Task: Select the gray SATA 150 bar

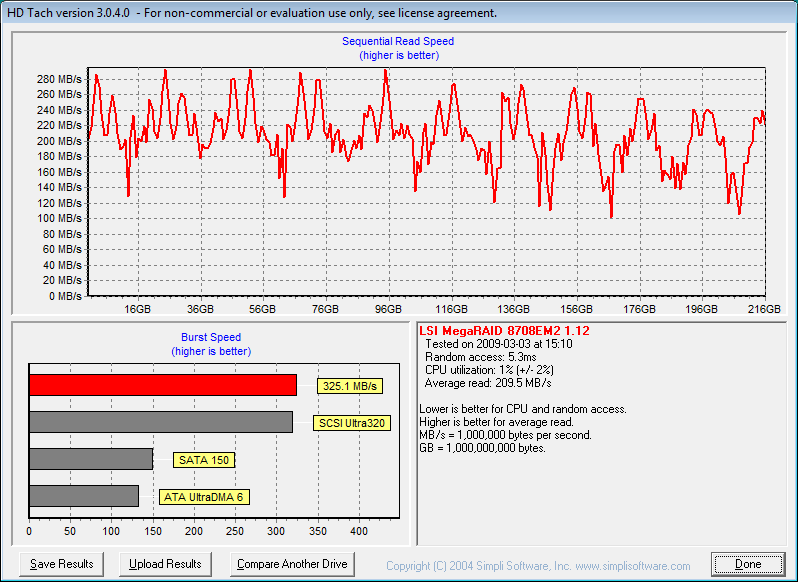Action: click(91, 459)
